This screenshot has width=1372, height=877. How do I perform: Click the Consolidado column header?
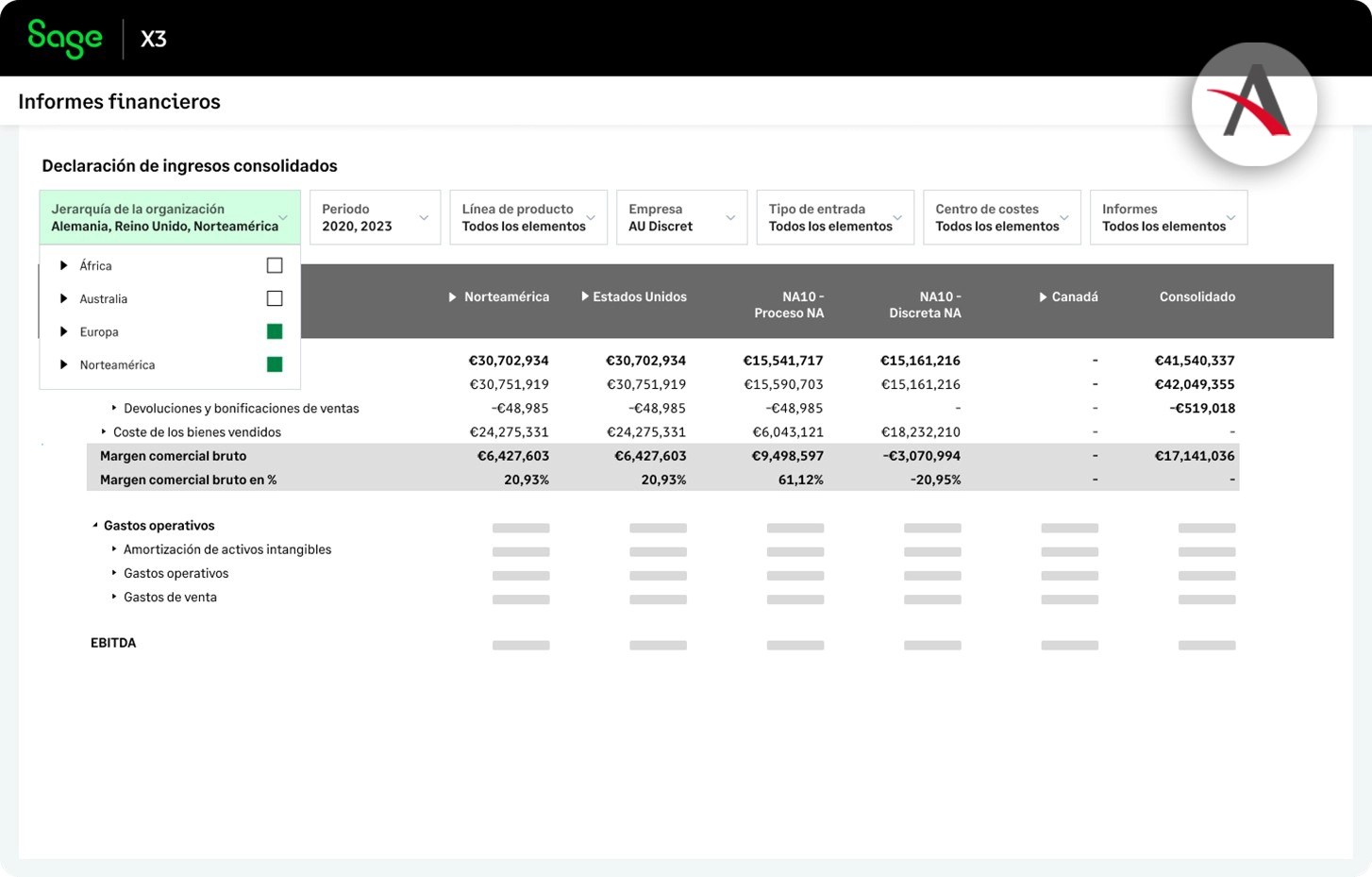1196,297
